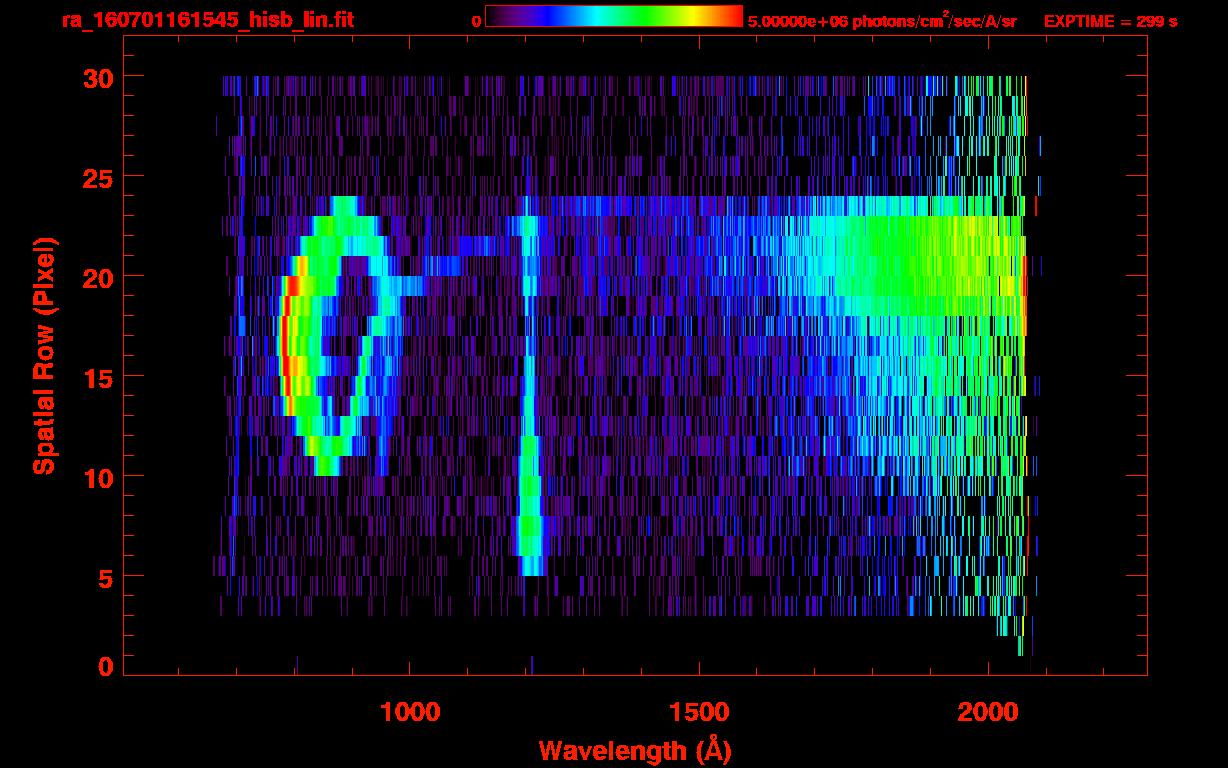Click the y-axis tick label 5

pos(105,577)
